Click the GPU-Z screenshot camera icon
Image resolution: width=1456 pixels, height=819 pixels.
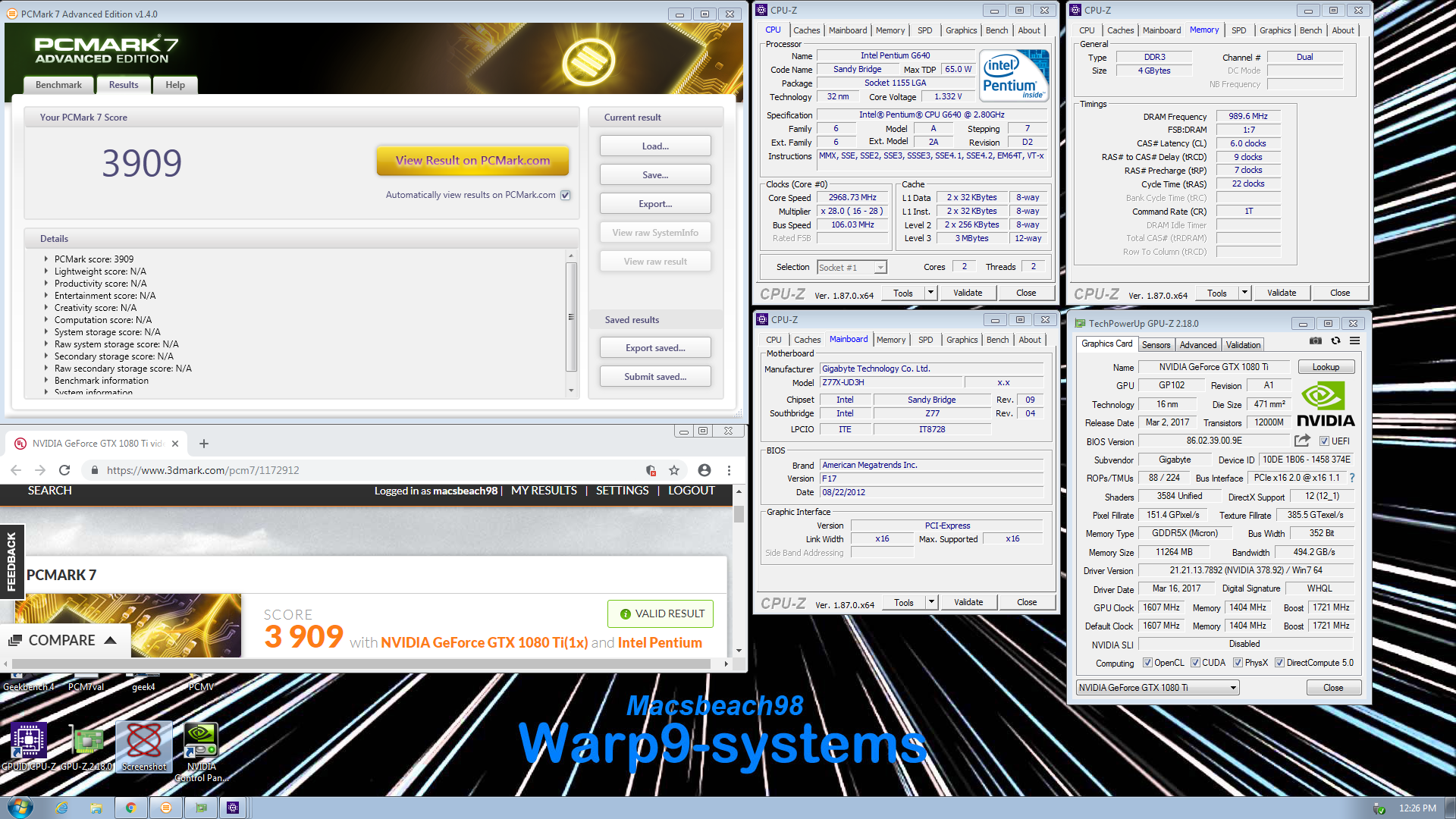click(x=1316, y=341)
